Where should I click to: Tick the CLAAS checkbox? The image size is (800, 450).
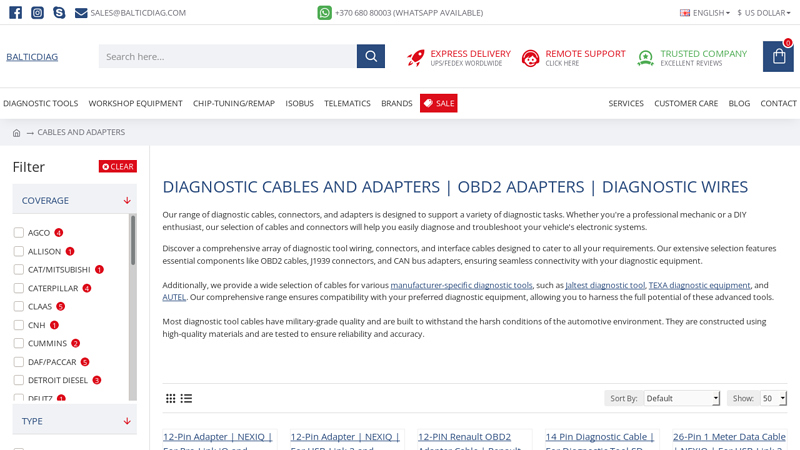19,306
